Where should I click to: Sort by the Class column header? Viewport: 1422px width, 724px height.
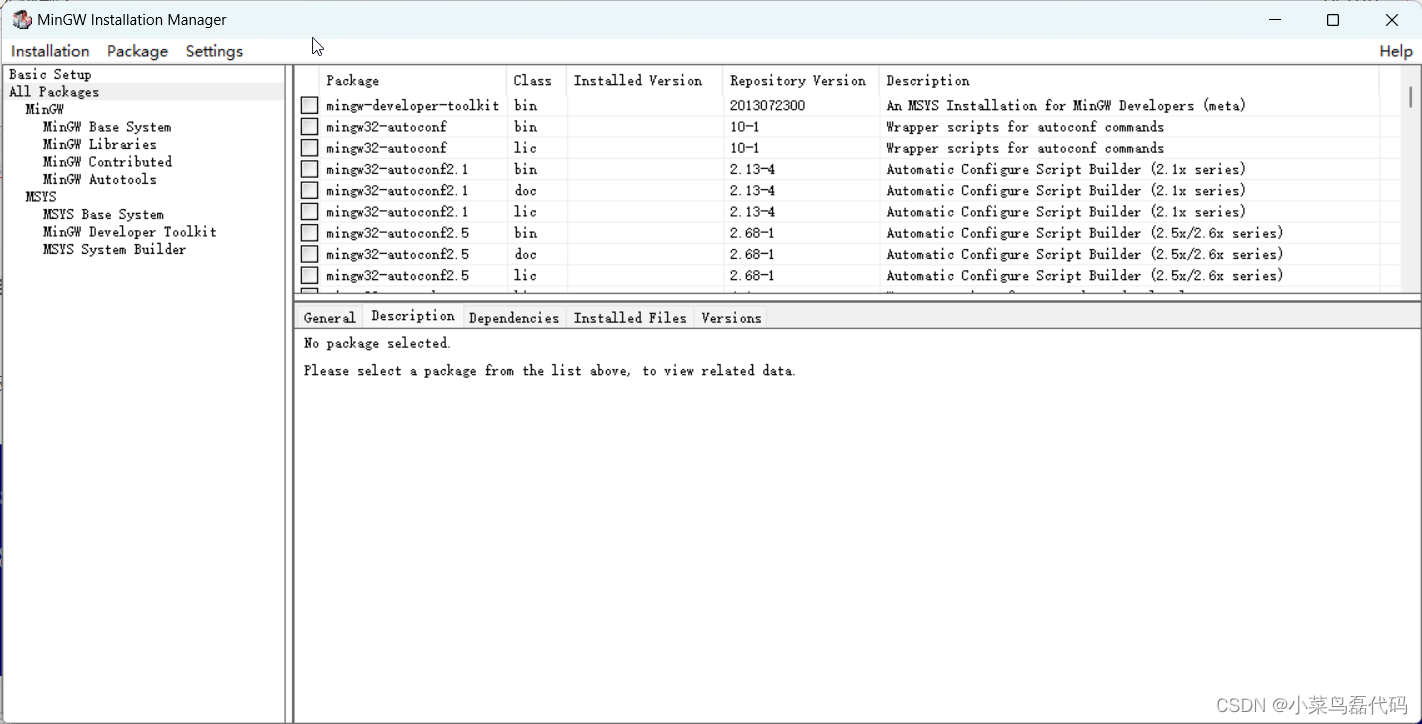pos(536,80)
